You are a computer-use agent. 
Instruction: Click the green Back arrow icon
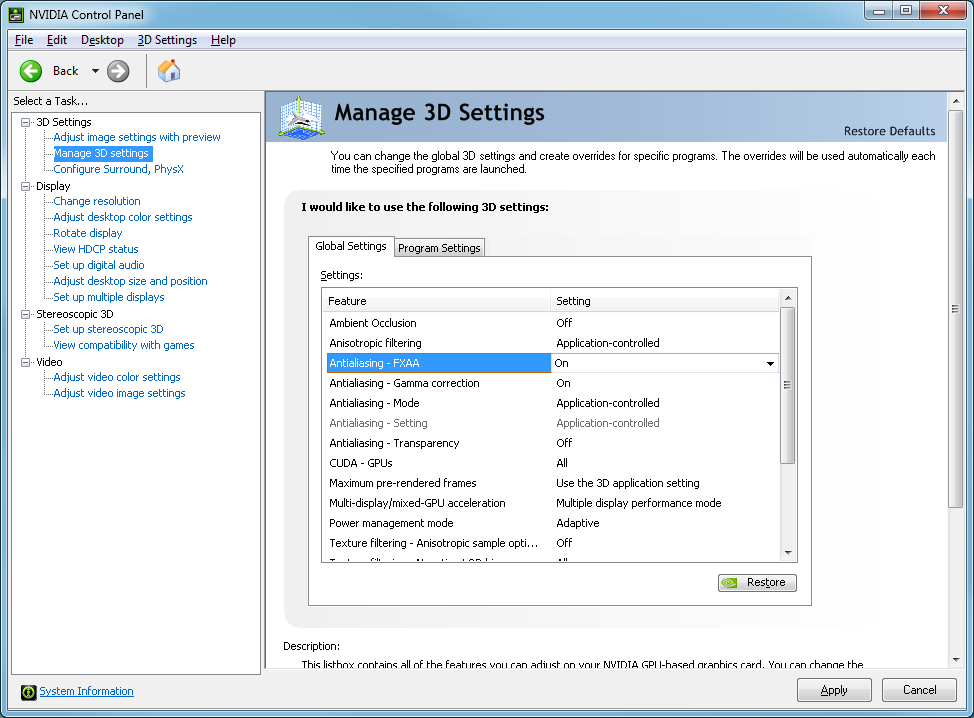pos(31,71)
